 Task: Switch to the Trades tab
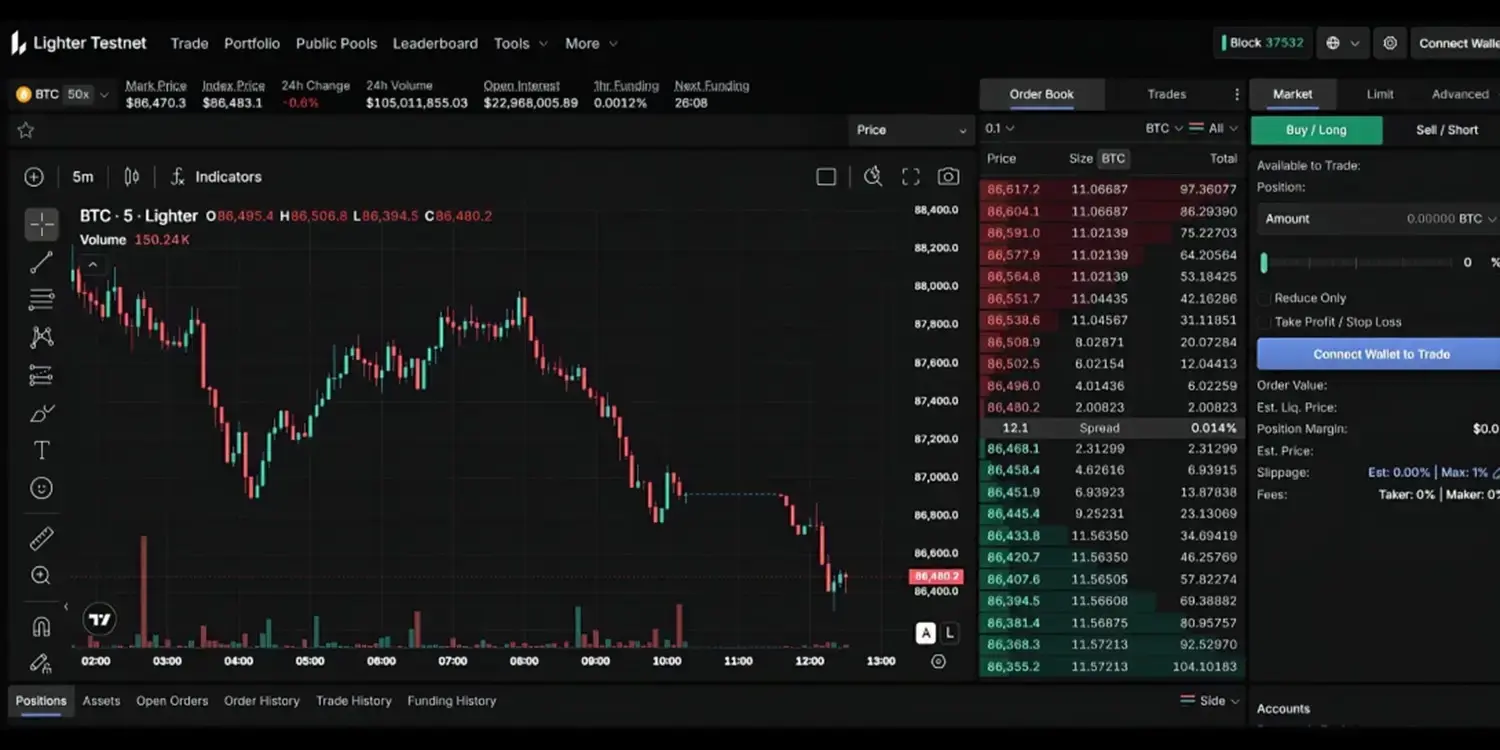(x=1166, y=94)
